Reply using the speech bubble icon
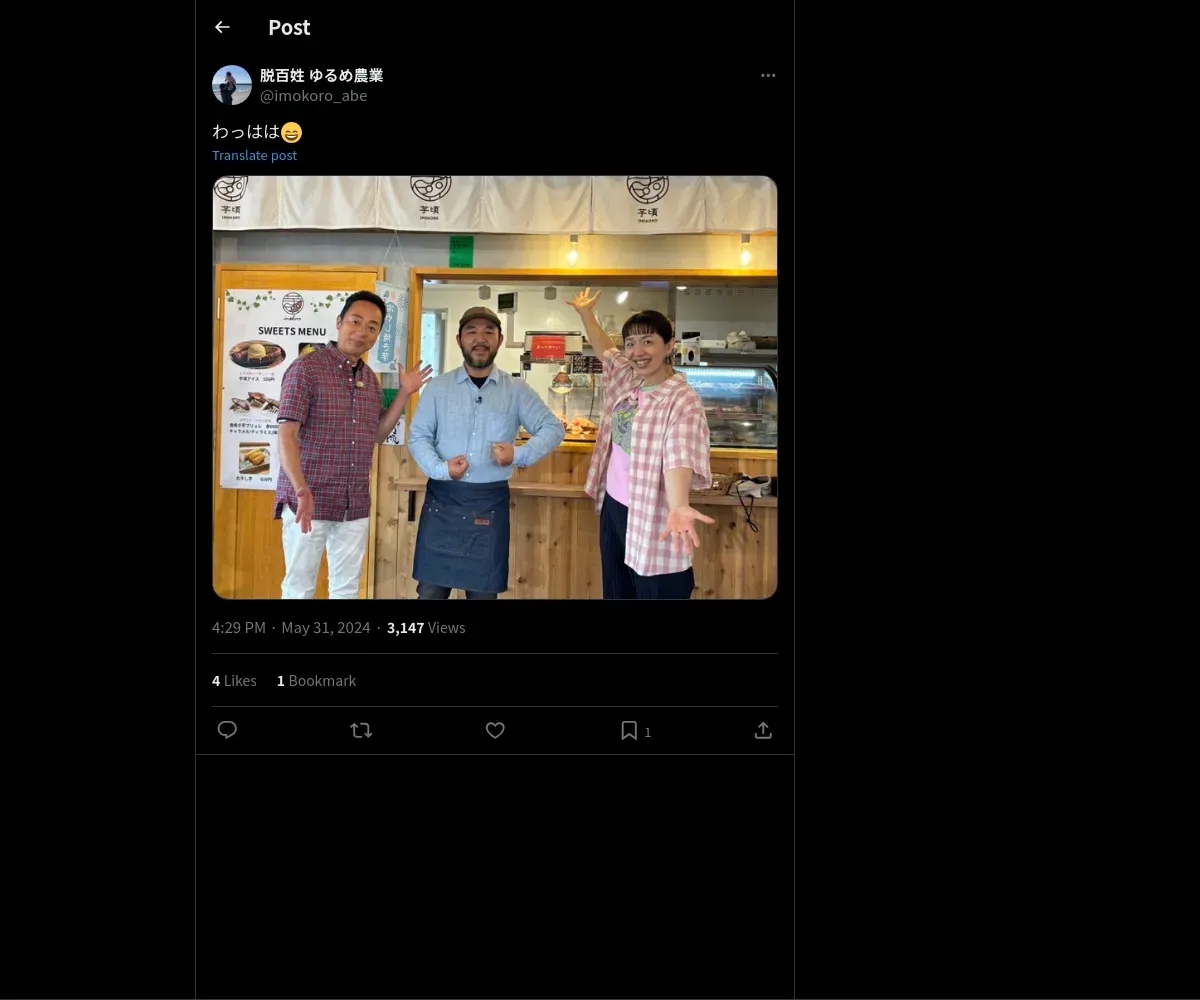Viewport: 1200px width, 1000px height. [227, 730]
